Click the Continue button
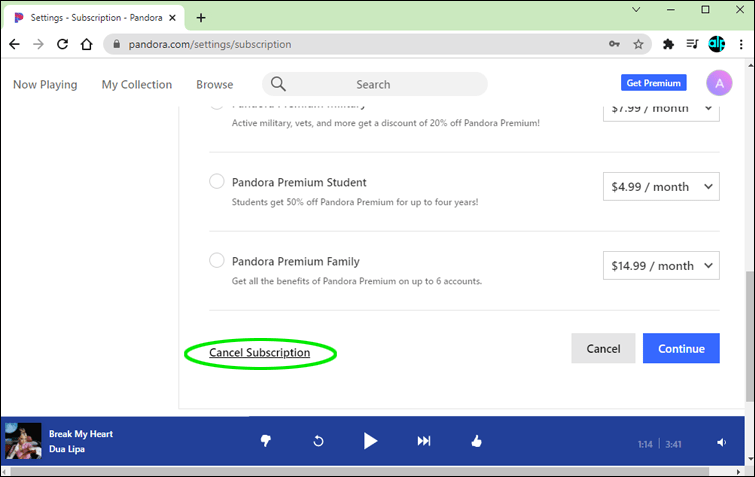 point(681,348)
